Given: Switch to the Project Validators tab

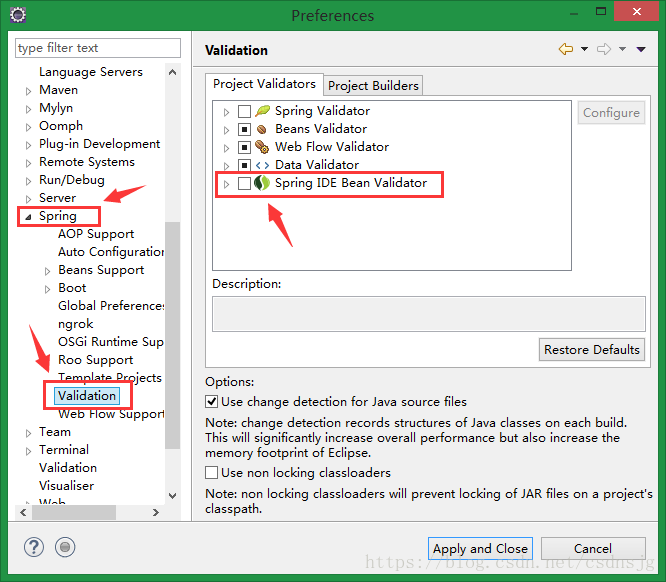Looking at the screenshot, I should pyautogui.click(x=264, y=84).
